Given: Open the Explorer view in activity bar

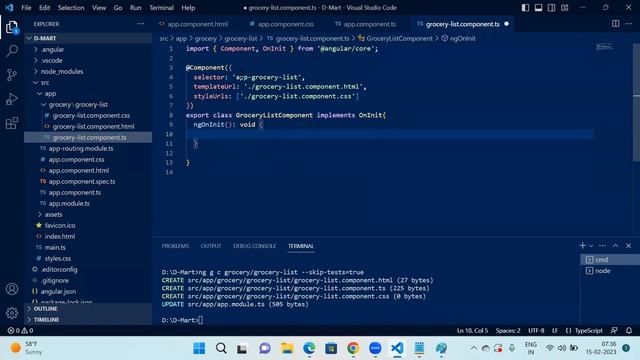Looking at the screenshot, I should pos(12,27).
